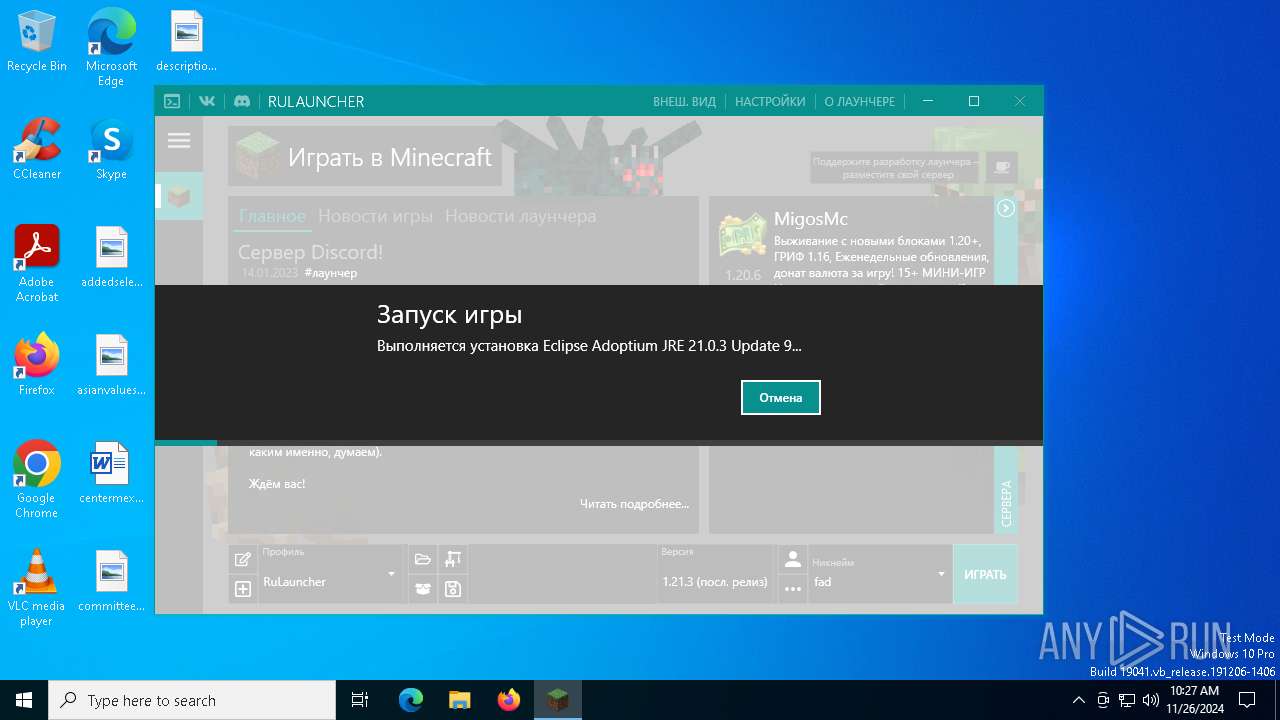Click the modpack box icon

tap(423, 589)
